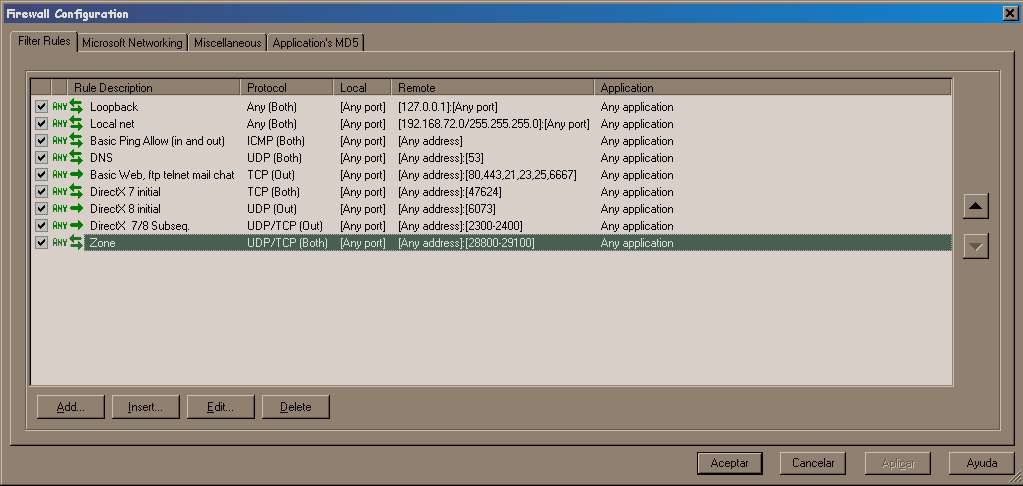
Task: Click the arrows icon for DirectX 7 initial
Action: tap(76, 191)
